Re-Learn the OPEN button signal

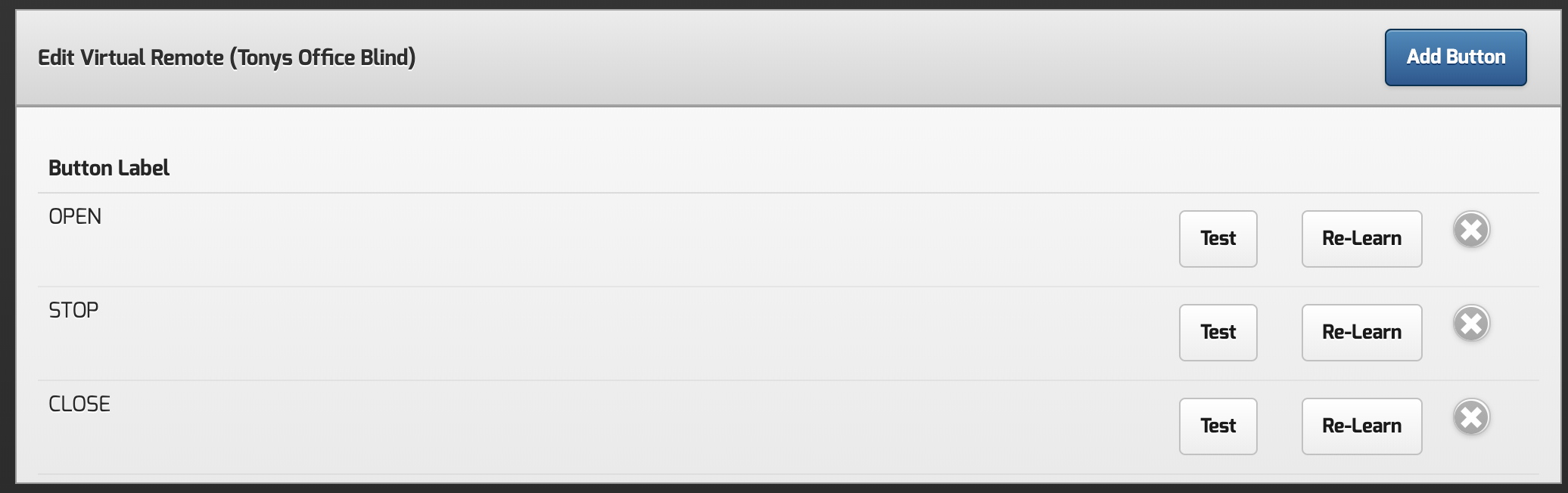coord(1361,239)
